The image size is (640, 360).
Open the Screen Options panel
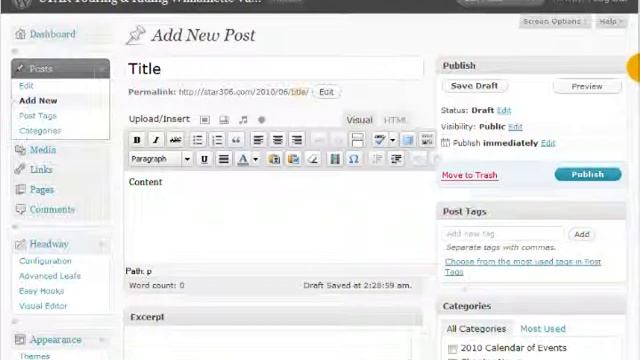[x=555, y=21]
